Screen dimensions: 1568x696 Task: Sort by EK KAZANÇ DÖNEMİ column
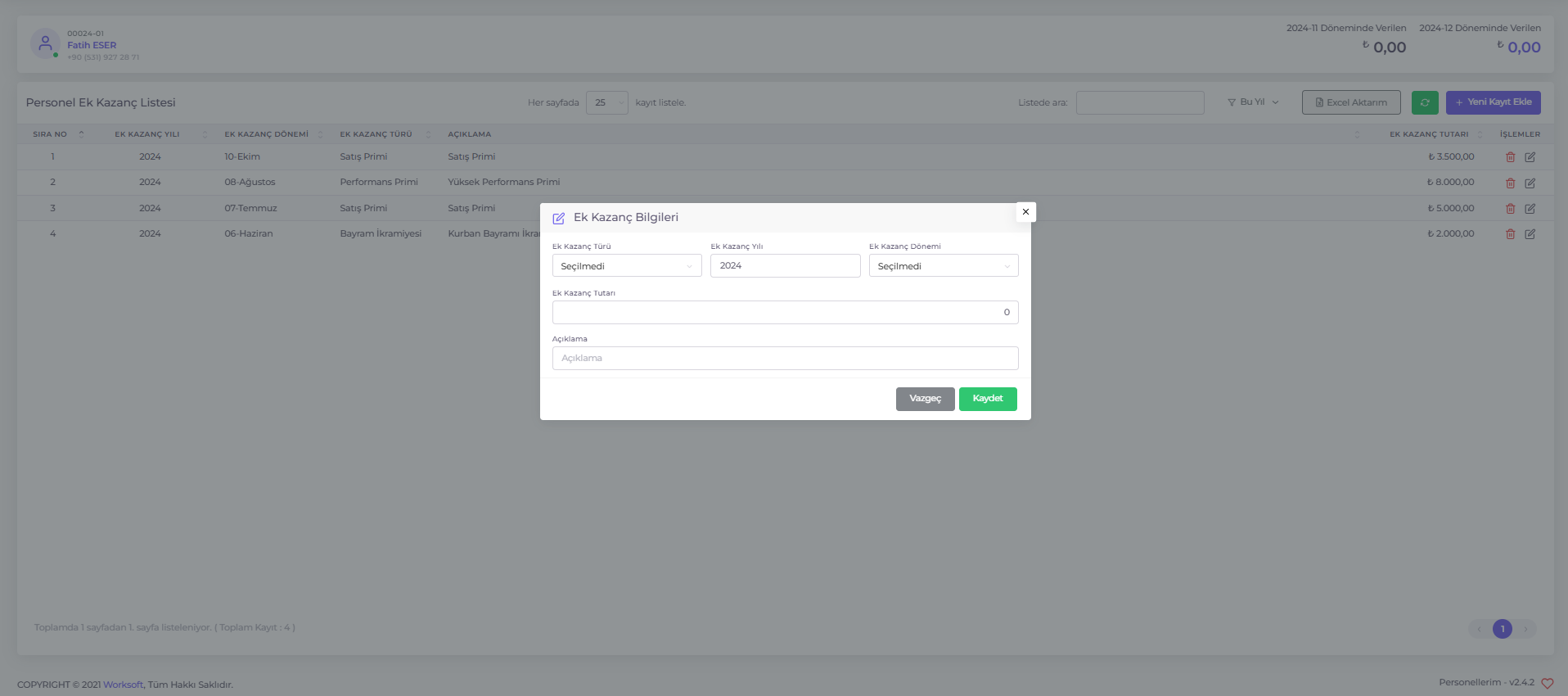[273, 134]
